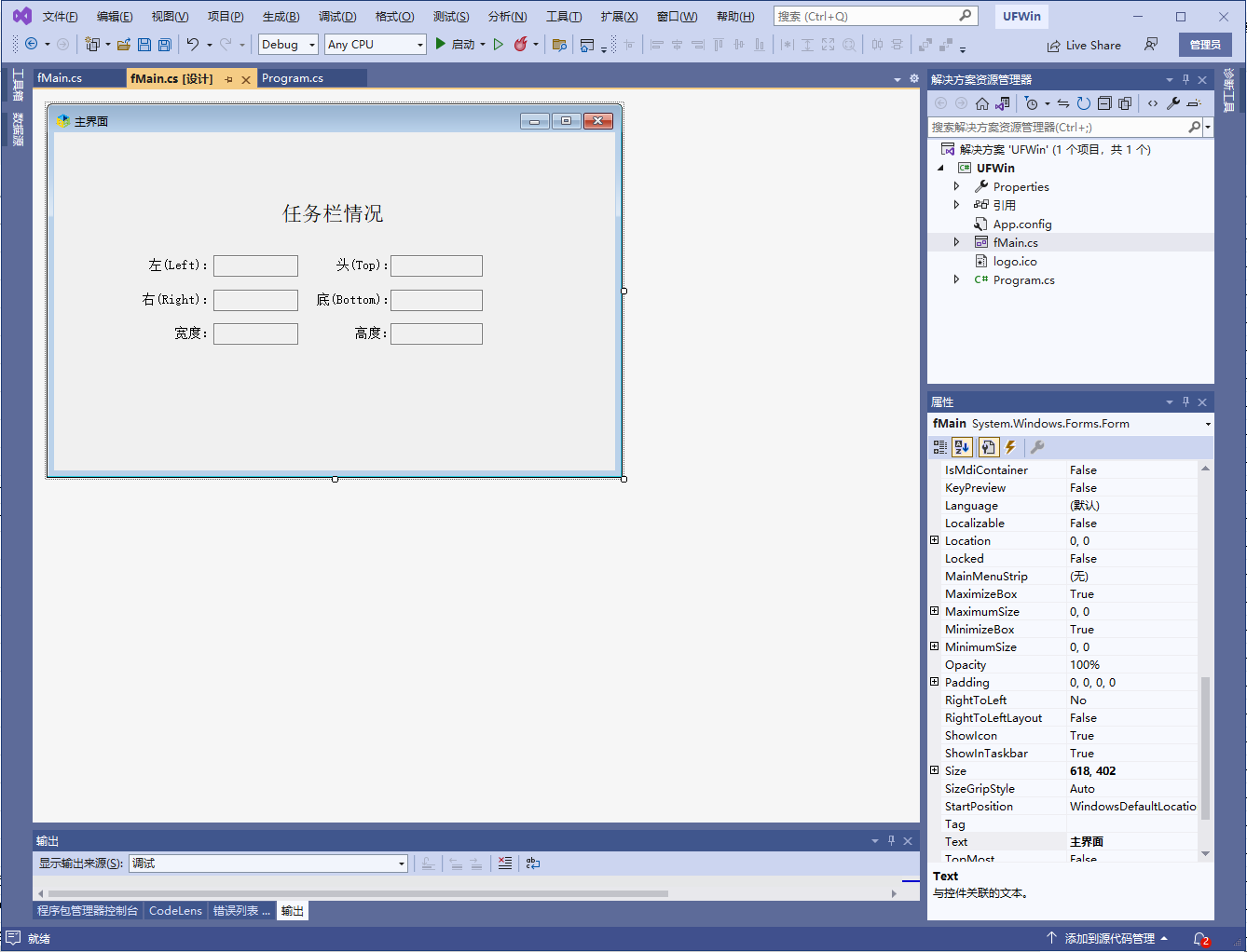Click the feedback person icon
Viewport: 1247px width, 952px height.
click(1151, 45)
